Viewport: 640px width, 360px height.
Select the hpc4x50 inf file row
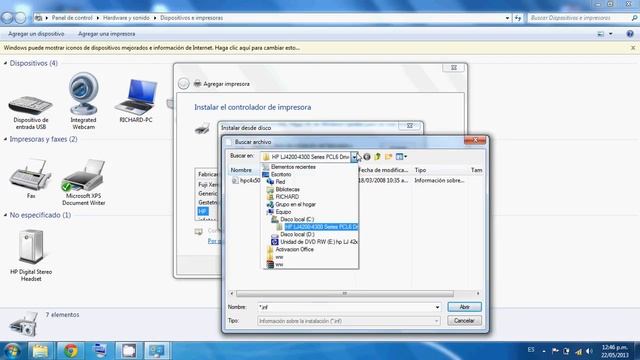pyautogui.click(x=247, y=180)
